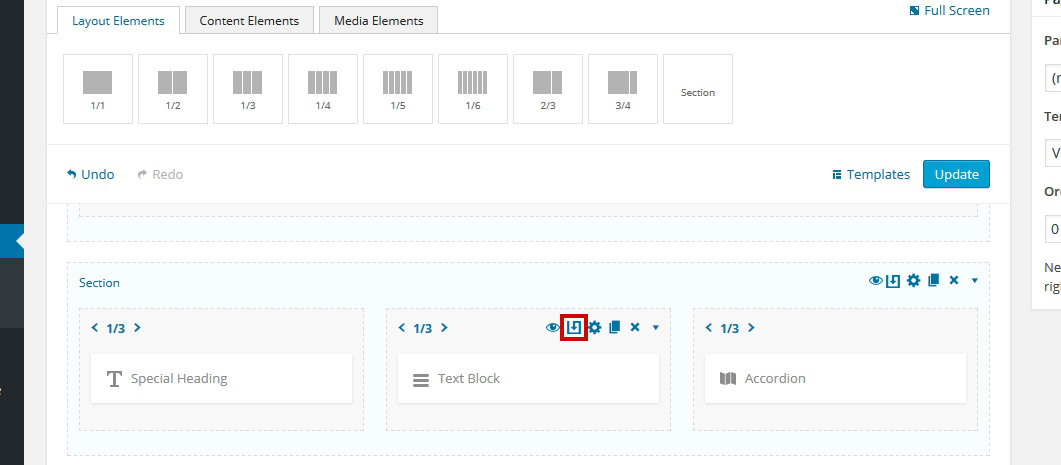The height and width of the screenshot is (465, 1061).
Task: Expand Text Block column dropdown arrow
Action: (656, 328)
